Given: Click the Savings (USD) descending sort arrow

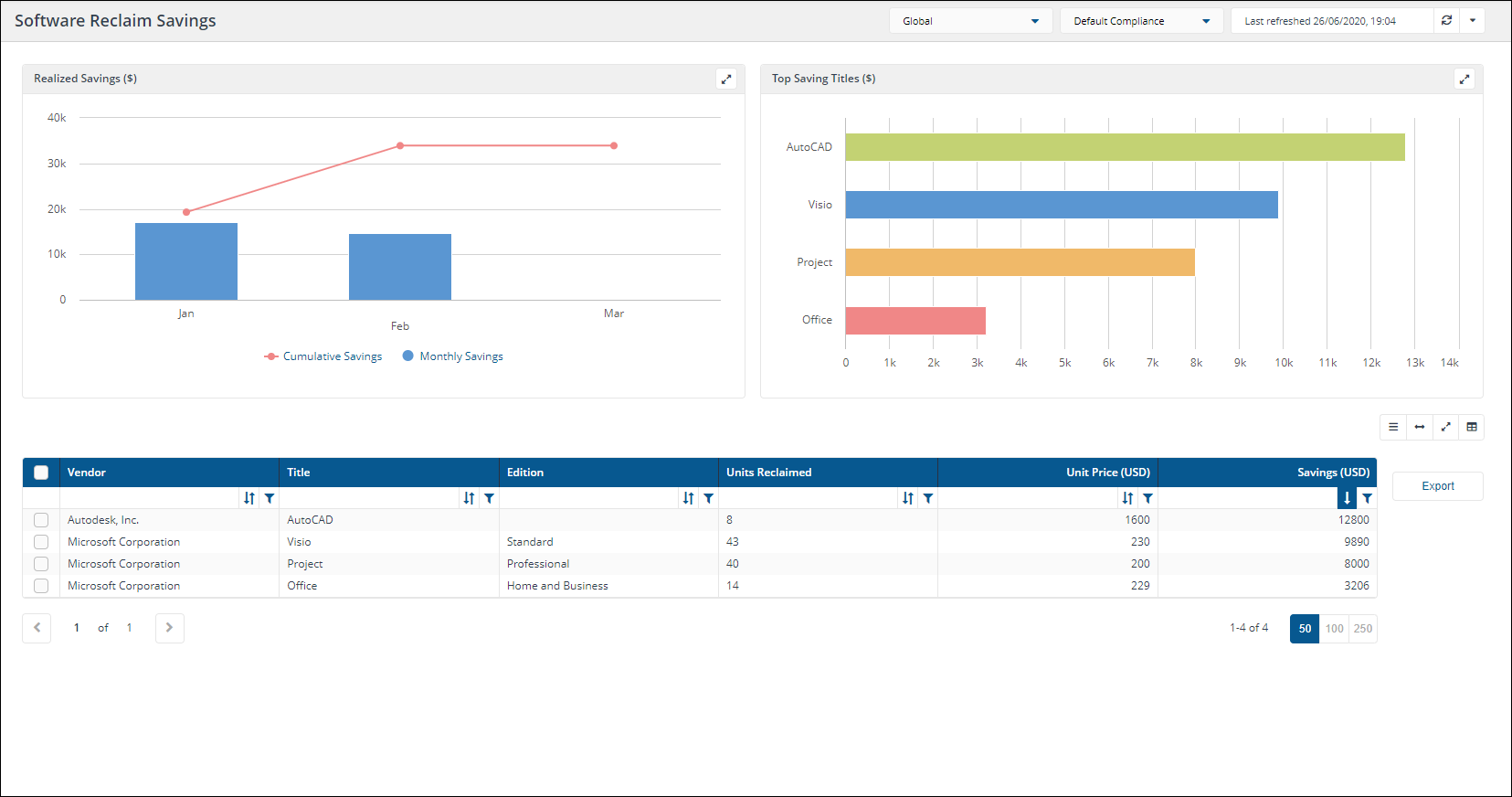Looking at the screenshot, I should (1347, 498).
